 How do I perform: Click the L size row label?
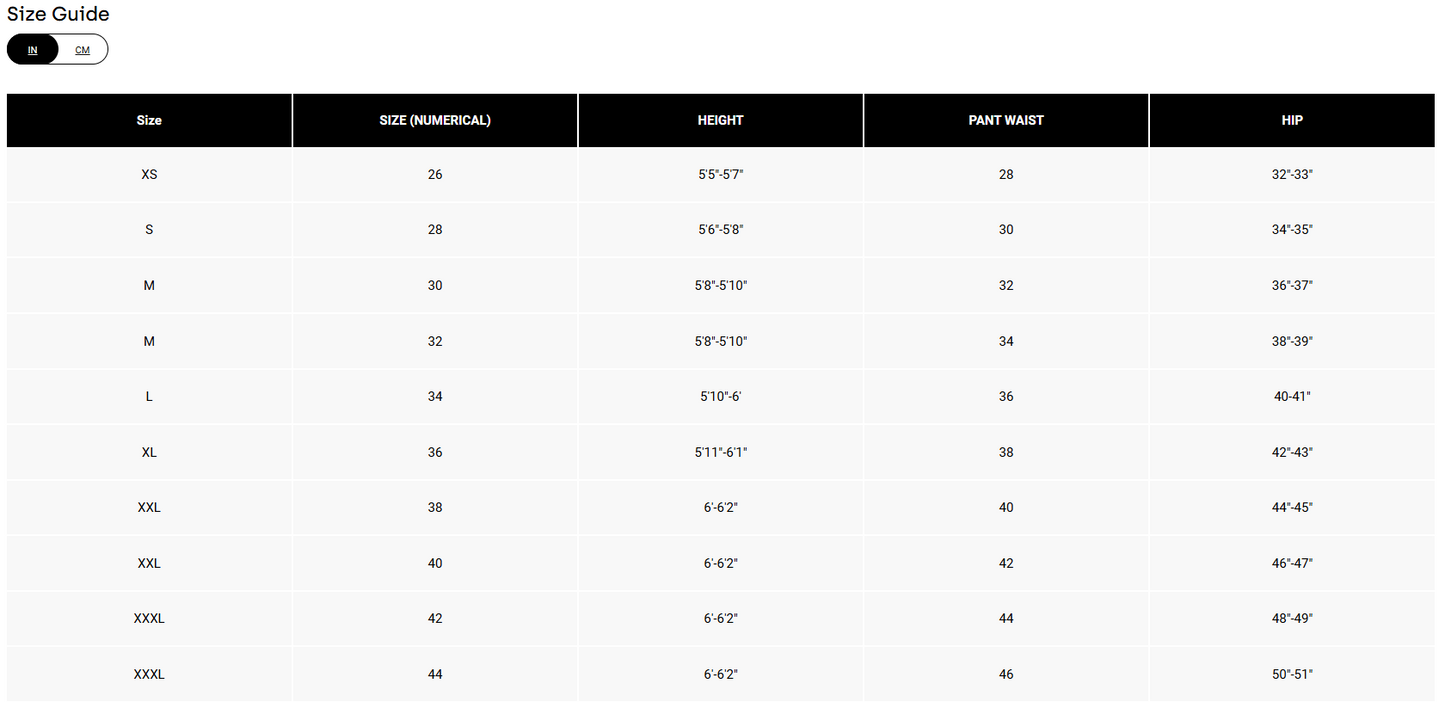[149, 397]
